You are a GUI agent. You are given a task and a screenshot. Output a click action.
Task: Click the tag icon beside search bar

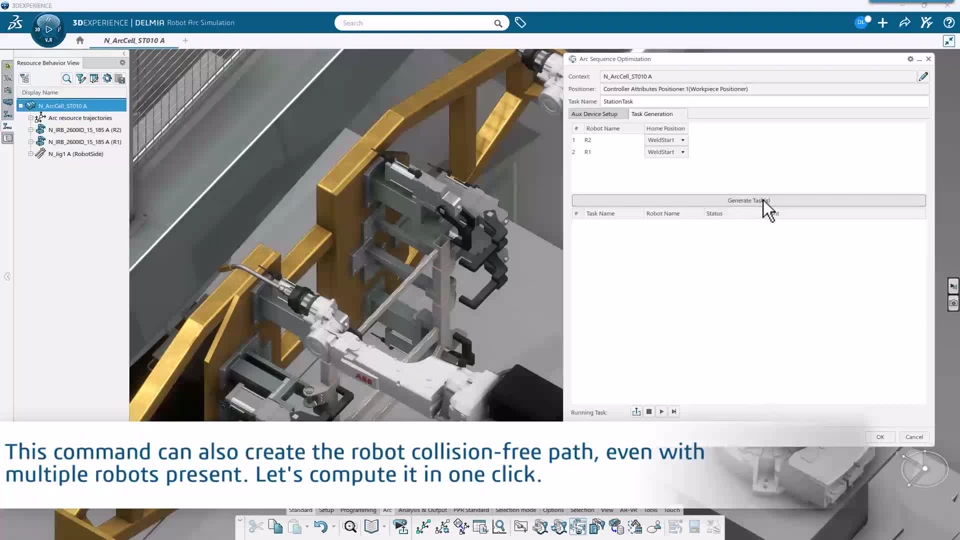coord(520,23)
